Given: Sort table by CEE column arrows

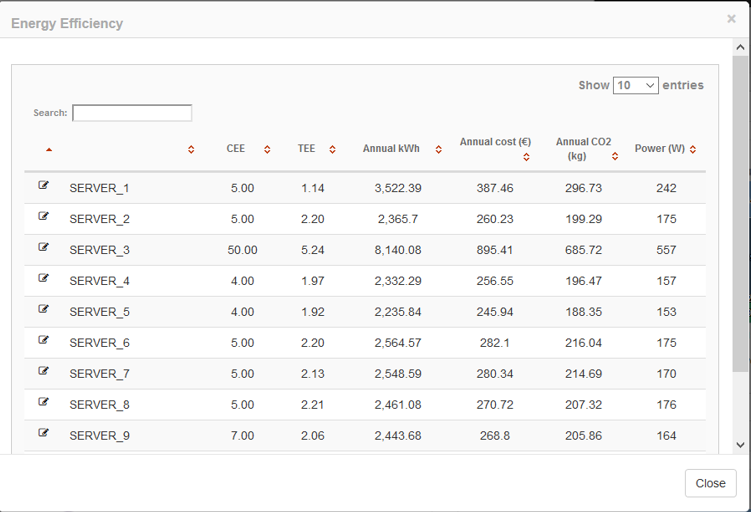Looking at the screenshot, I should (267, 149).
